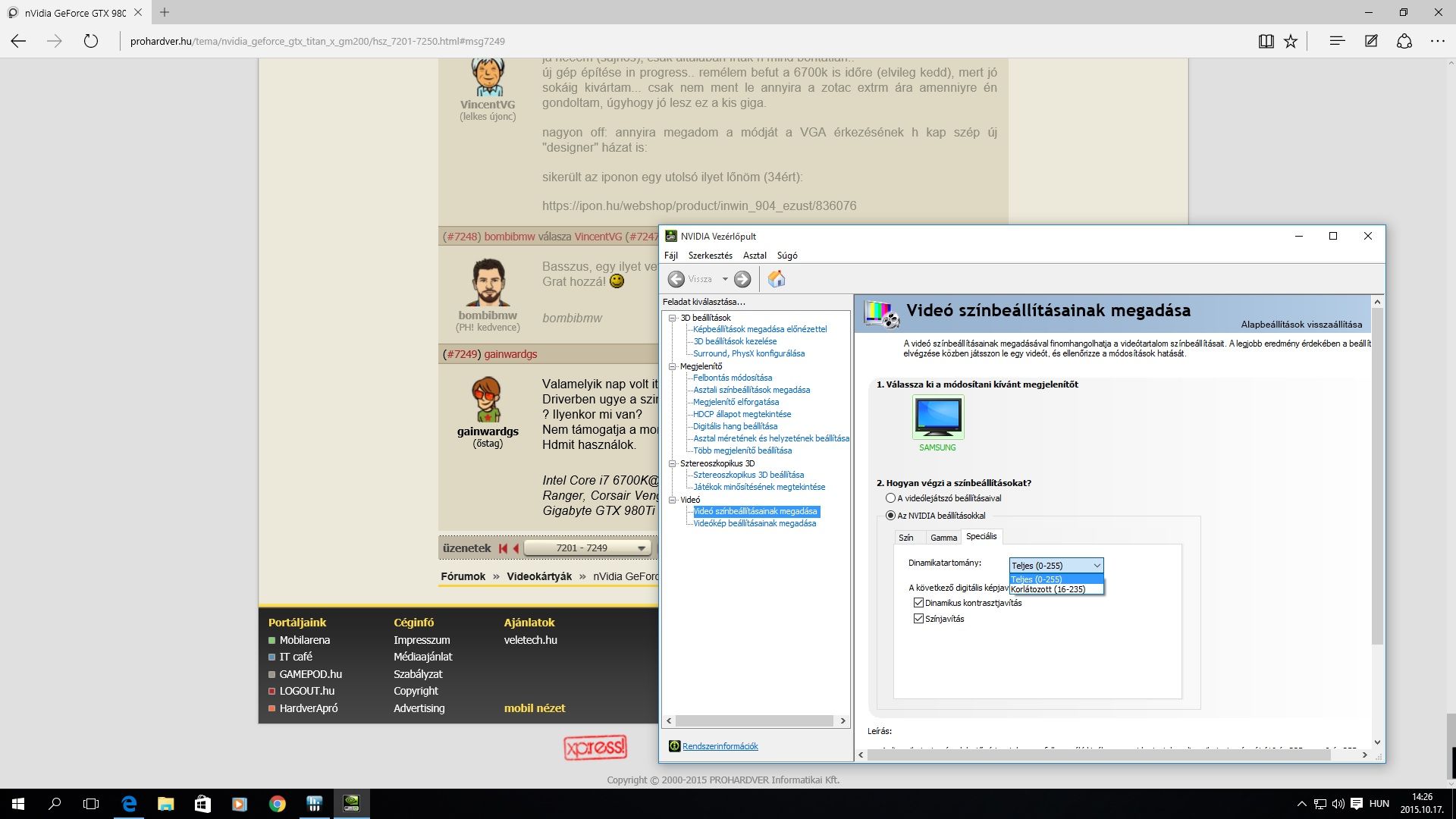Click the NVIDIA Control Panel taskbar icon
Screen dimensions: 1456x819
pyautogui.click(x=351, y=804)
